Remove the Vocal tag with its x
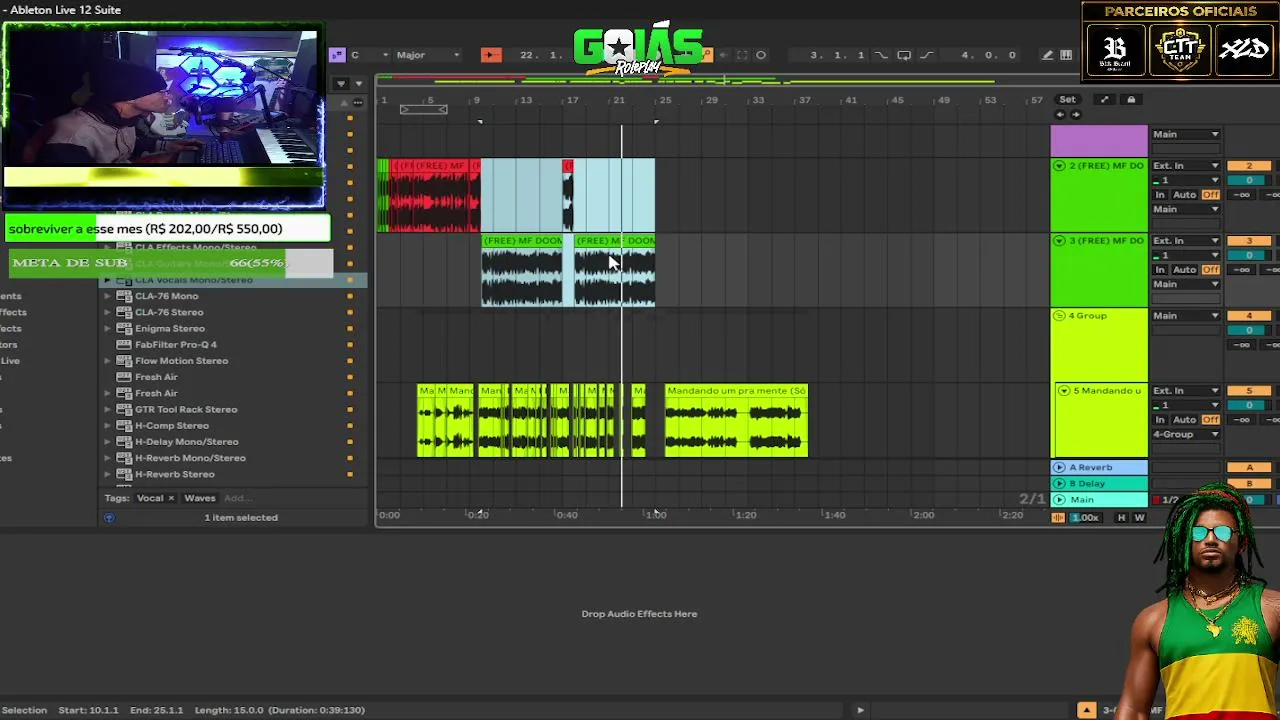 [x=171, y=498]
